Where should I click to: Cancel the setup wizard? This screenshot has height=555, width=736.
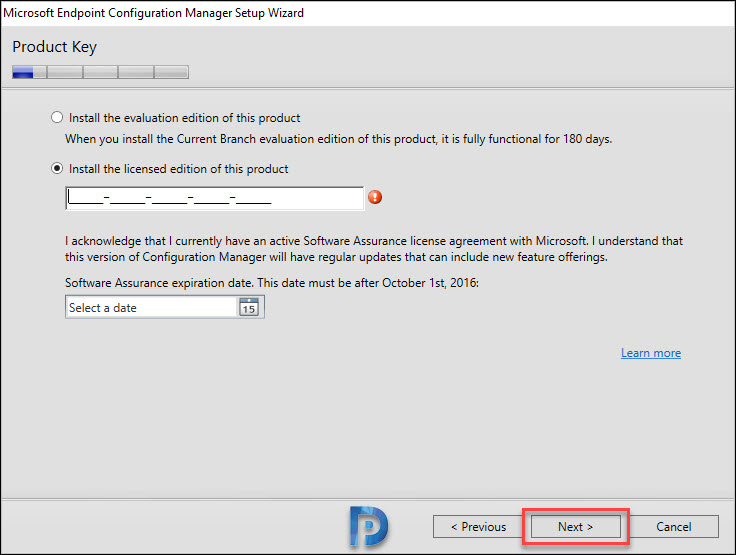click(674, 526)
